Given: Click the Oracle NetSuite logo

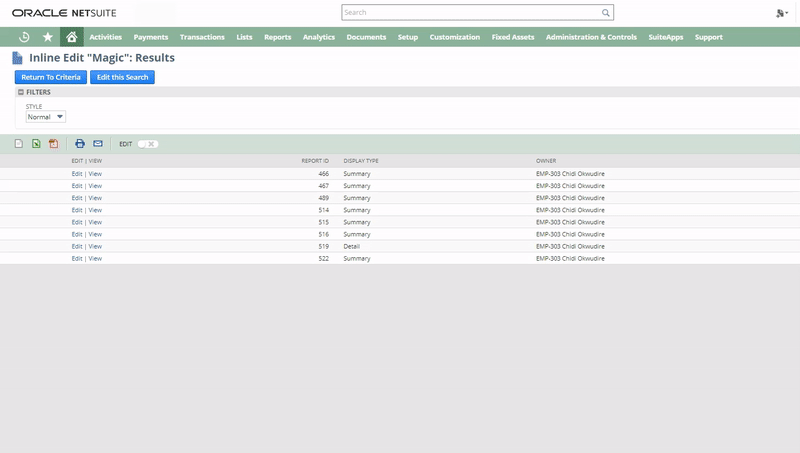Looking at the screenshot, I should [x=64, y=13].
